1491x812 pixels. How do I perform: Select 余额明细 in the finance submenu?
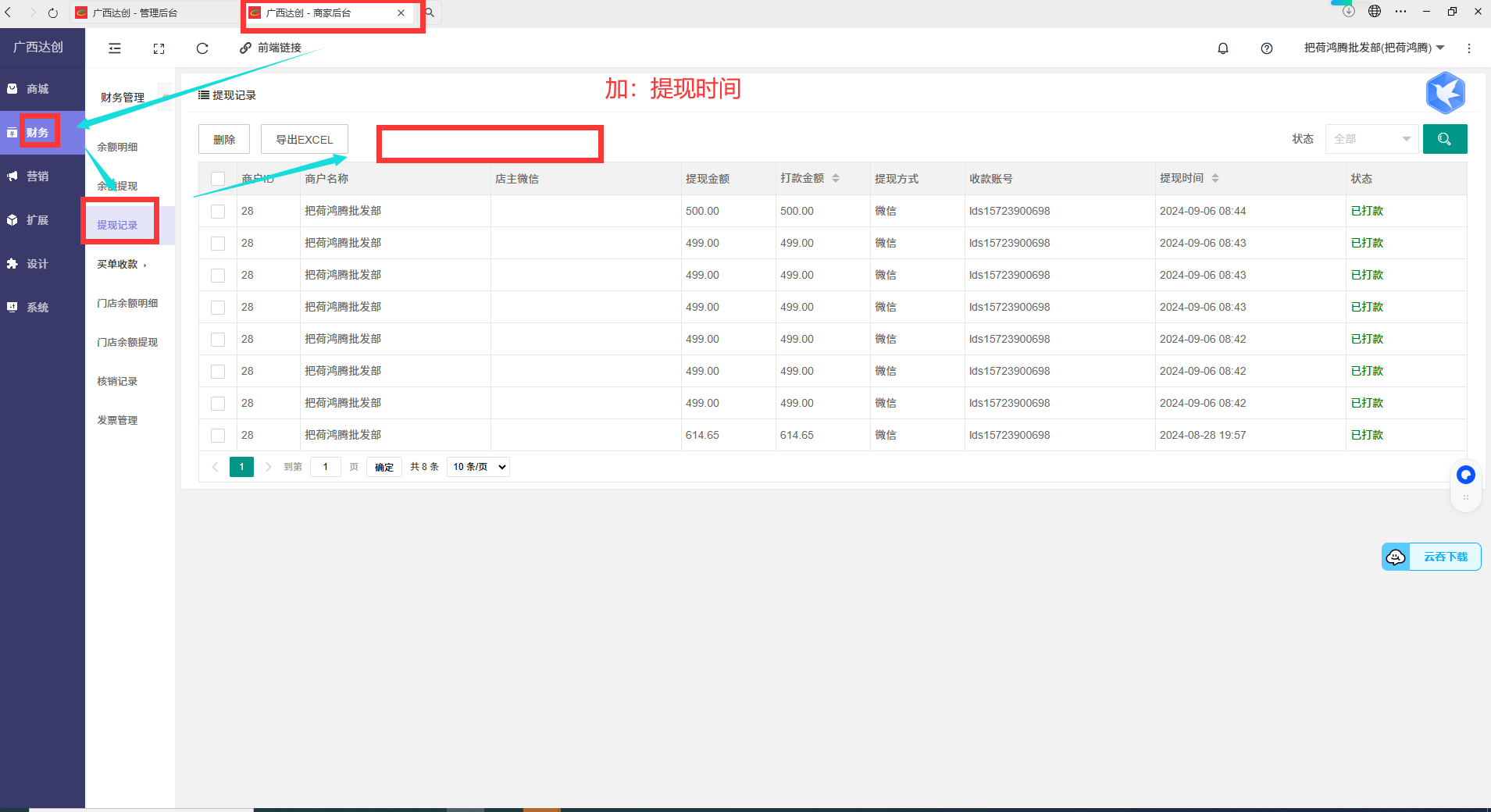pyautogui.click(x=117, y=147)
